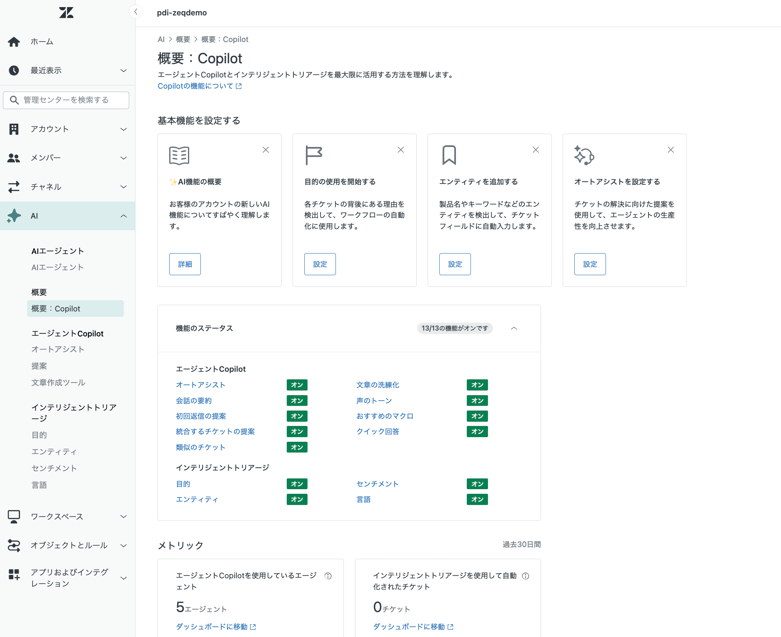Open 言語 in sidebar menu
781x637 pixels.
tap(39, 485)
